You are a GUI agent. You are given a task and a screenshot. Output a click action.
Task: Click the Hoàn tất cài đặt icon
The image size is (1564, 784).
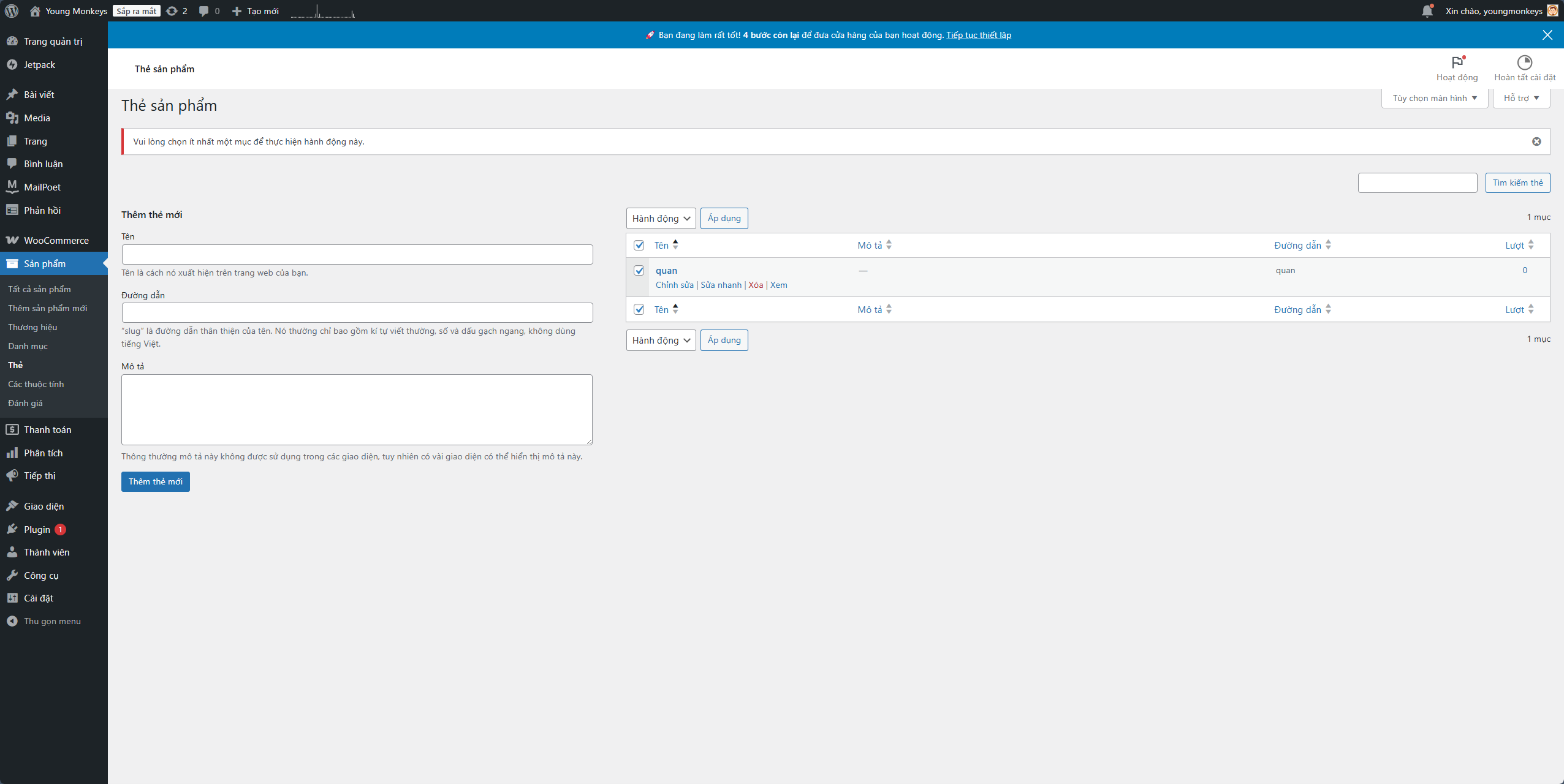point(1524,62)
